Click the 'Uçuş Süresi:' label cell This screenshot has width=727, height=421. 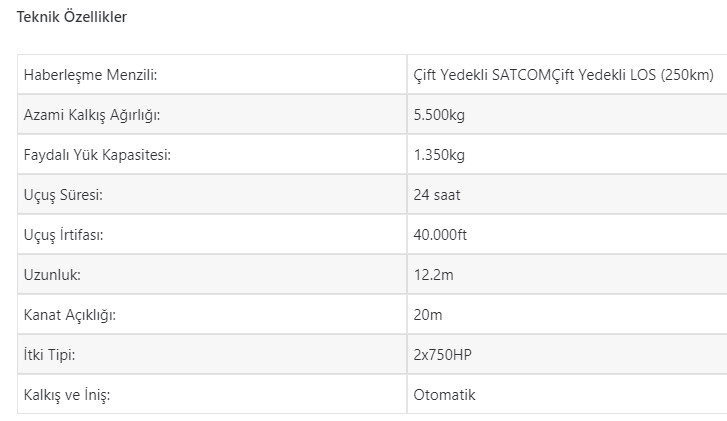63,195
